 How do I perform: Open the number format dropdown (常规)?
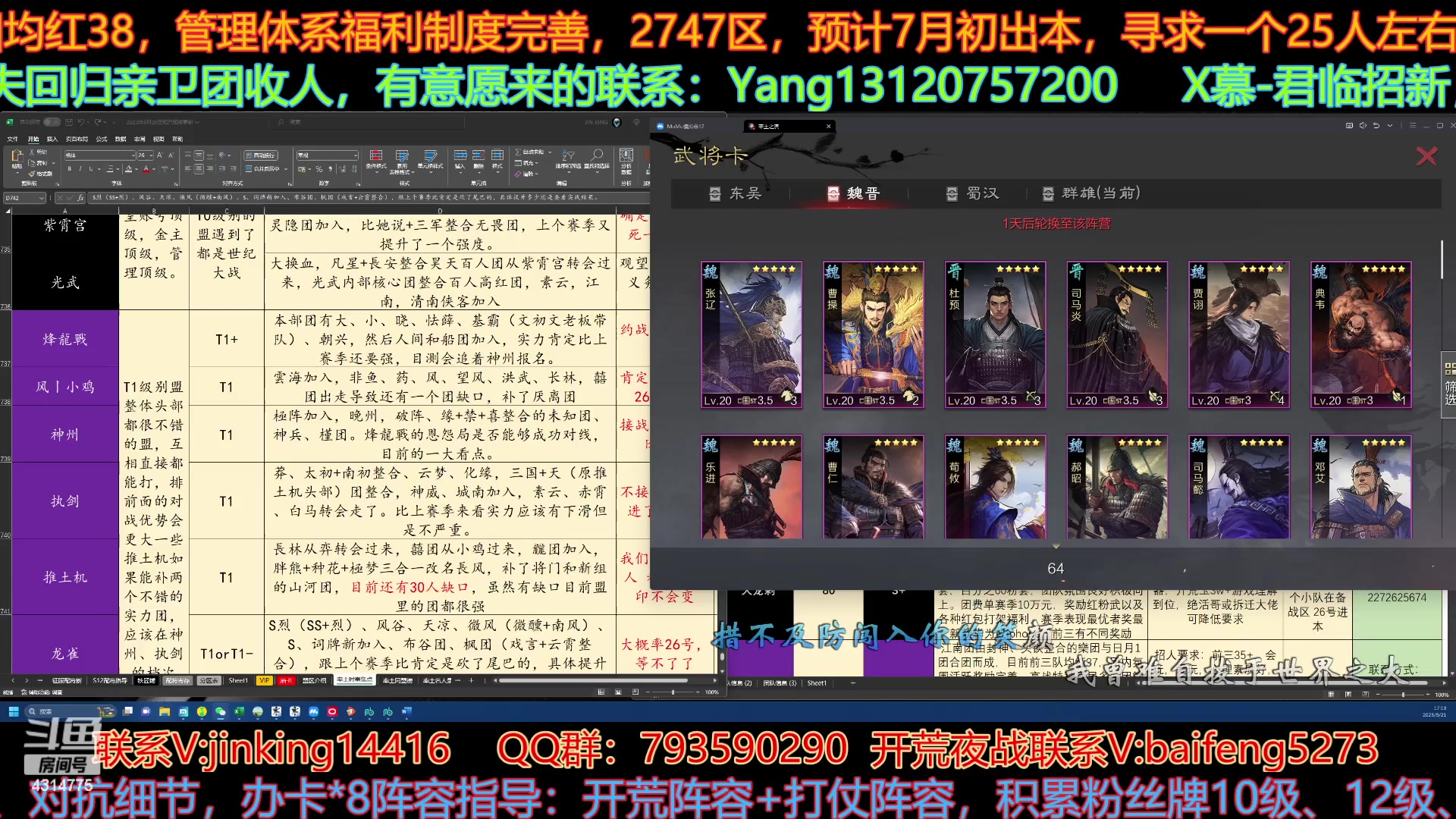pyautogui.click(x=356, y=155)
